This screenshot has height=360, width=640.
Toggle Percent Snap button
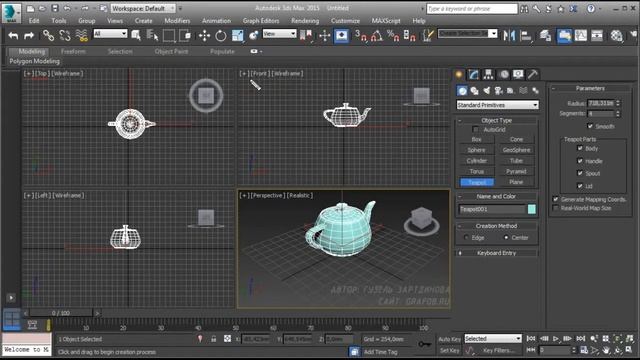(x=393, y=36)
